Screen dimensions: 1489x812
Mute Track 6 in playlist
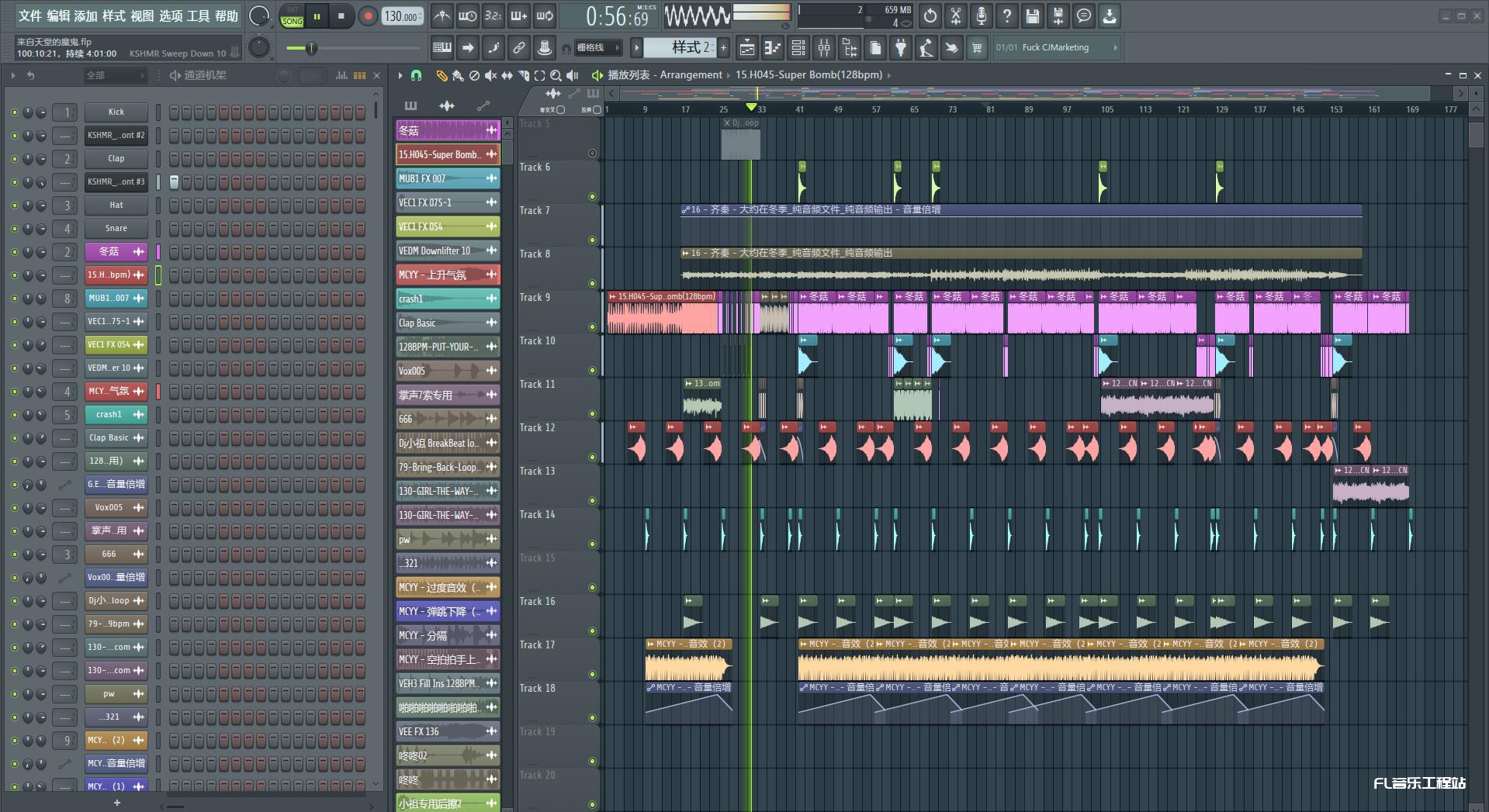point(593,196)
